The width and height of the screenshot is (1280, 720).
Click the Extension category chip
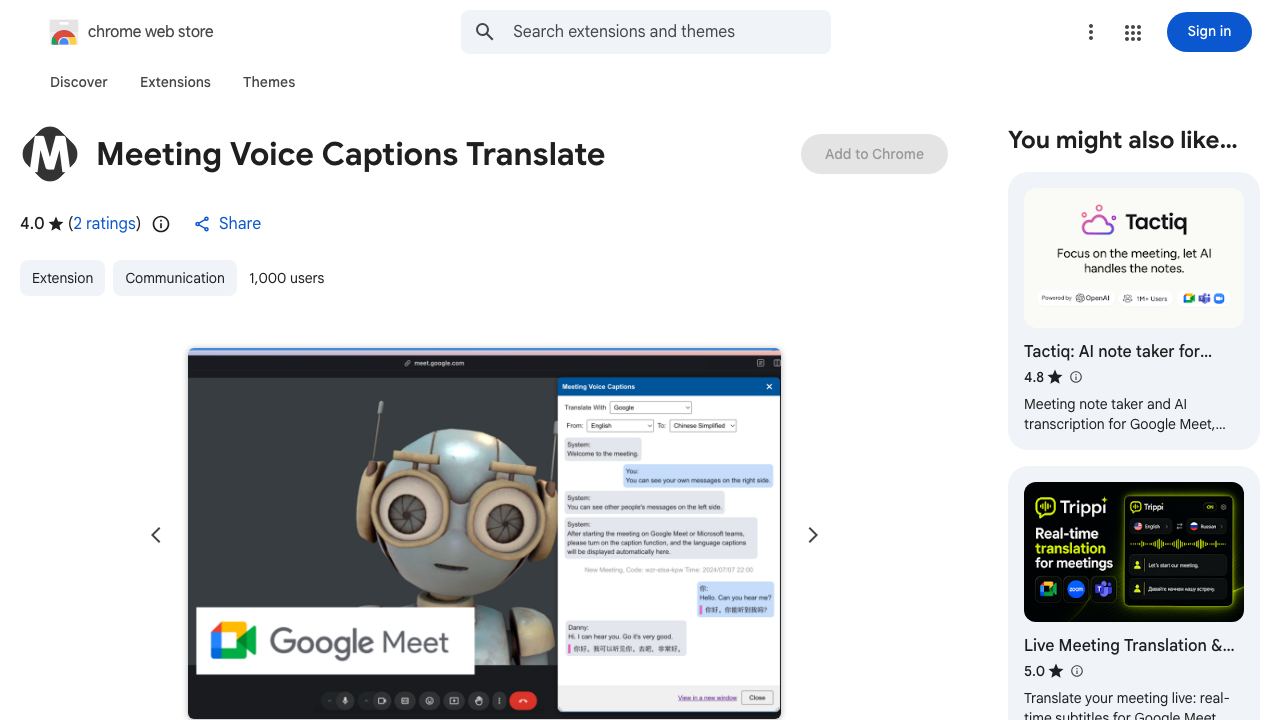[x=62, y=278]
